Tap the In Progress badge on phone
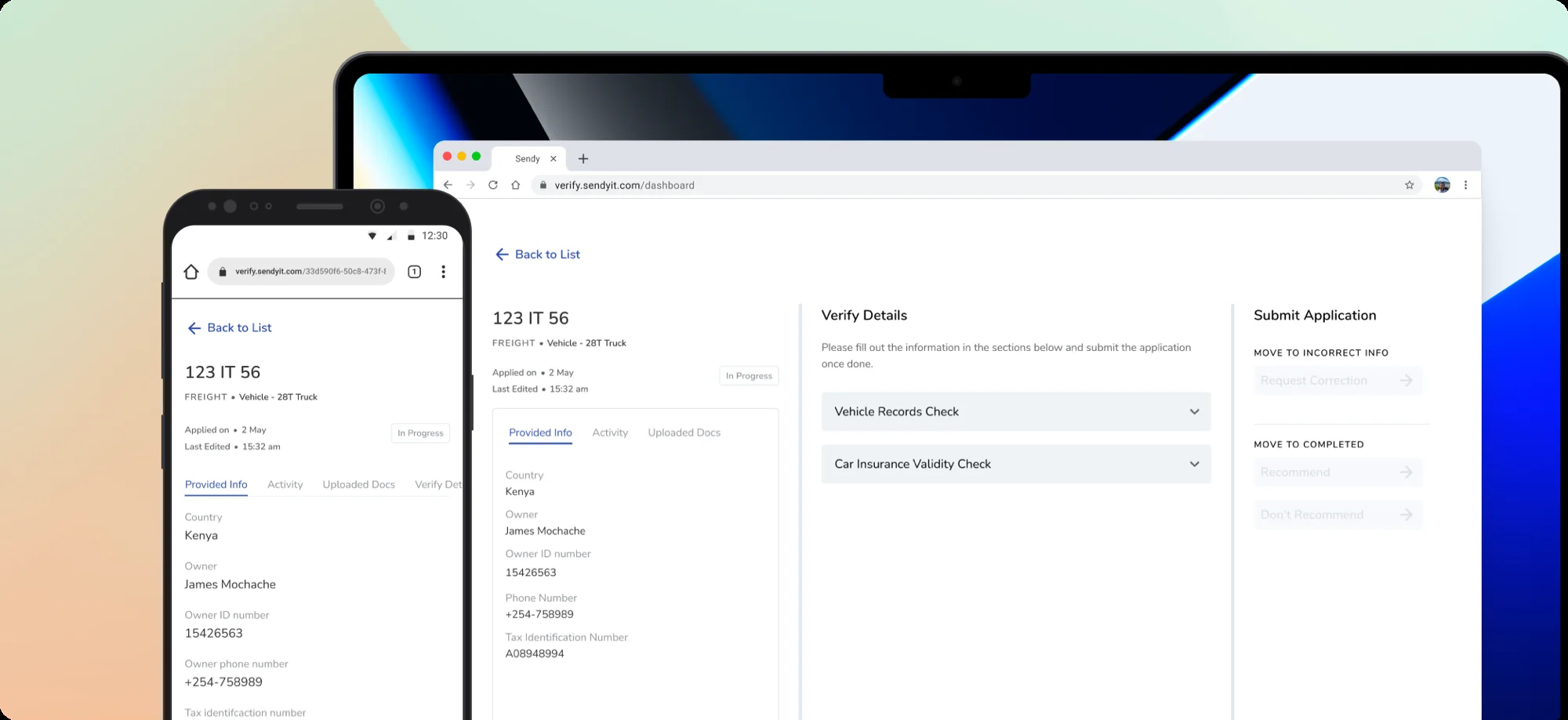Viewport: 1568px width, 720px height. (420, 433)
